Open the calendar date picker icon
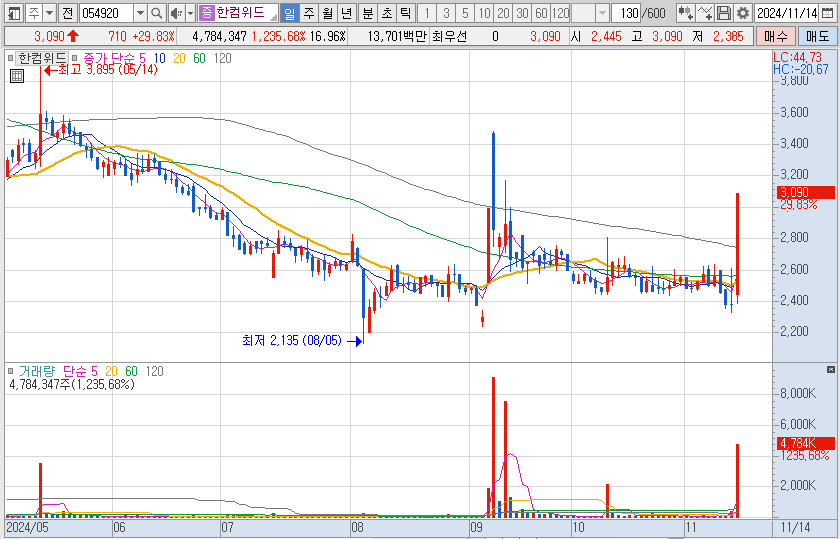 pos(828,13)
